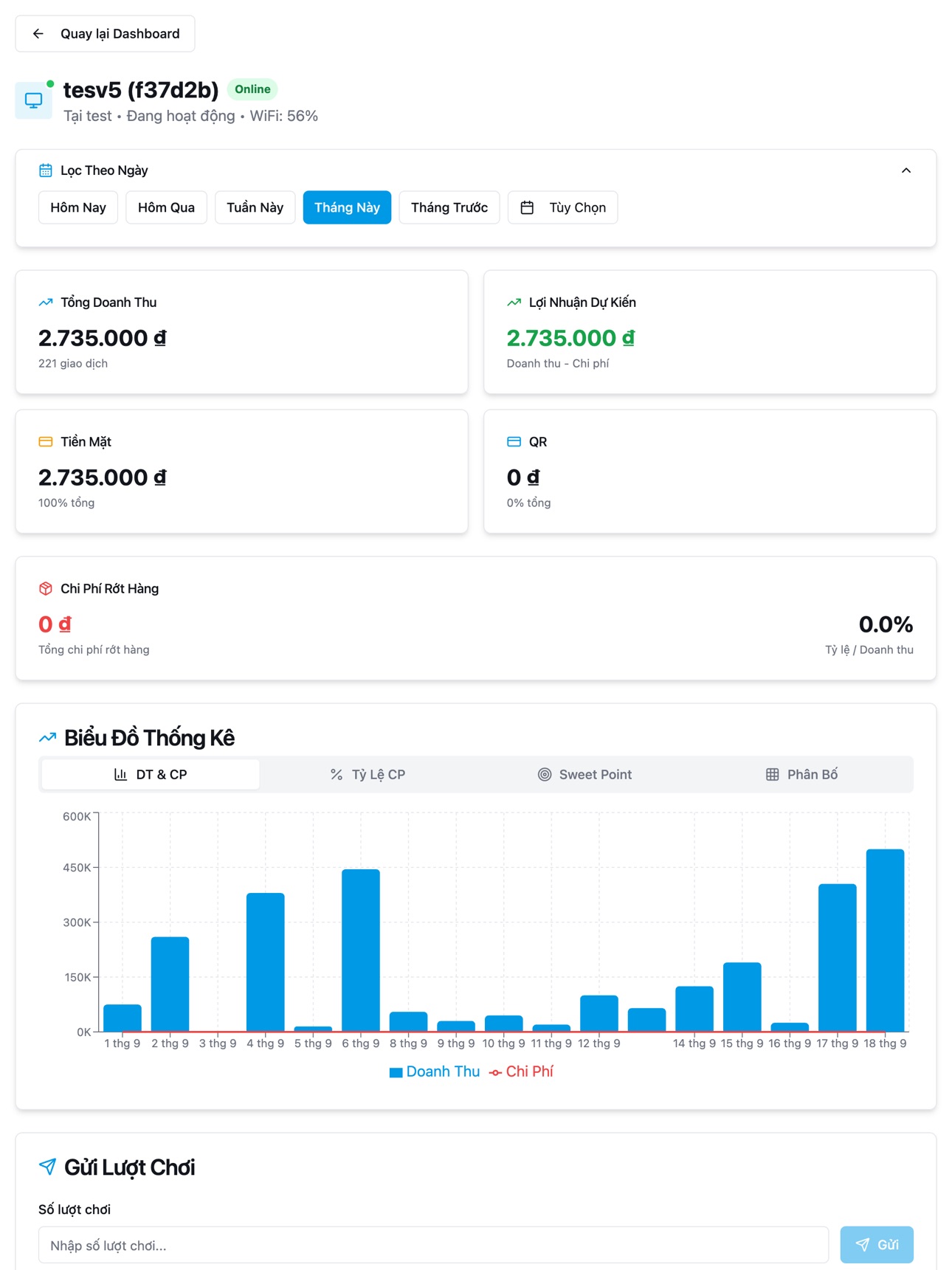Collapse the Lọc Theo Ngày filter panel
Screen dimensions: 952x1270
pos(906,170)
